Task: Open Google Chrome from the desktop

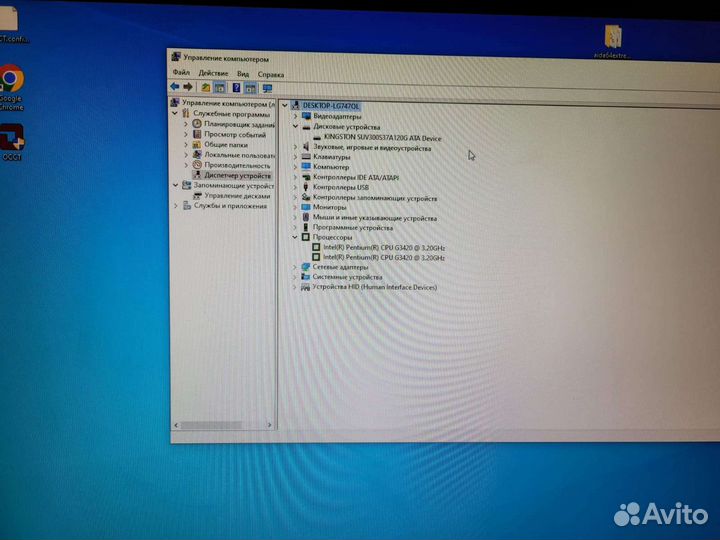Action: (x=11, y=87)
